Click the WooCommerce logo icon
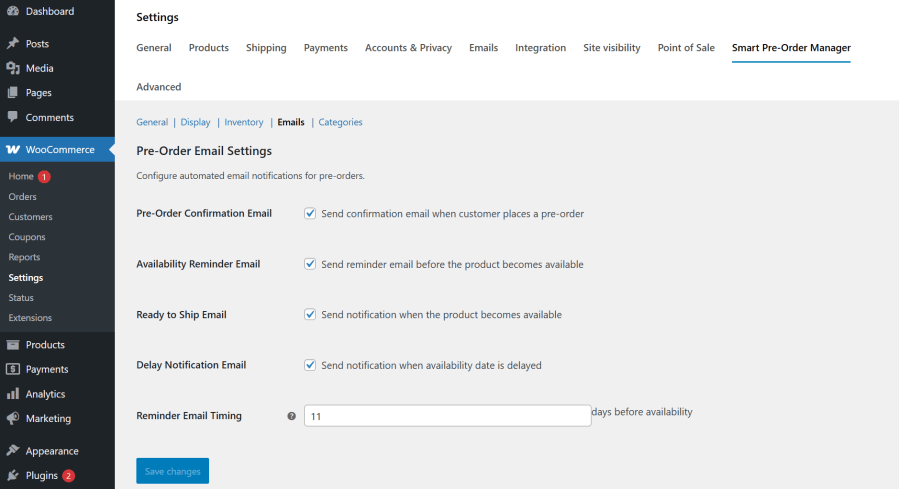The image size is (899, 489). (x=13, y=150)
